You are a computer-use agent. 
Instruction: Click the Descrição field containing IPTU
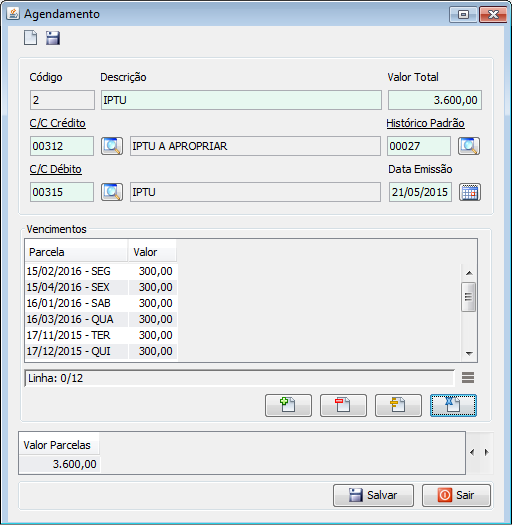241,100
